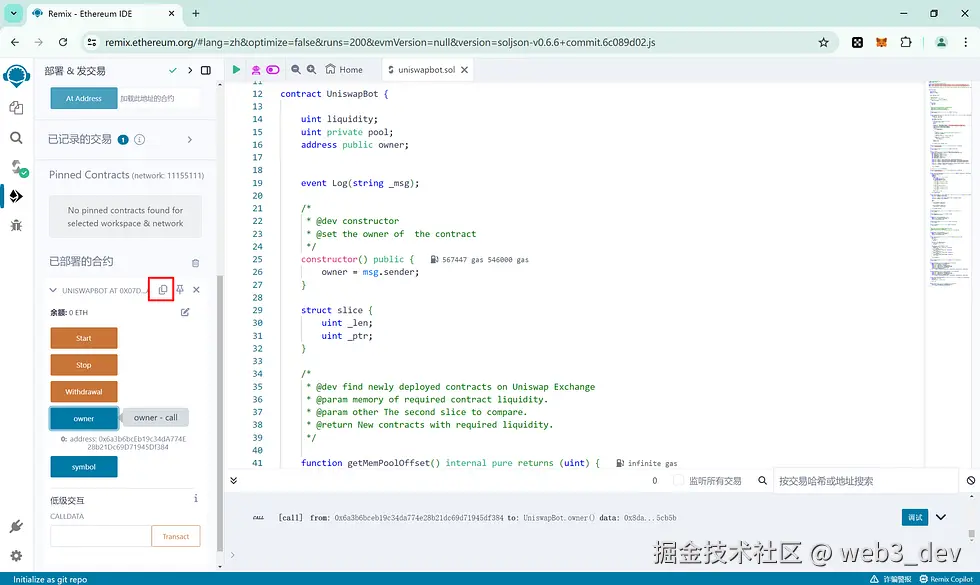Zoom in the editor font
This screenshot has width=980, height=585.
311,69
